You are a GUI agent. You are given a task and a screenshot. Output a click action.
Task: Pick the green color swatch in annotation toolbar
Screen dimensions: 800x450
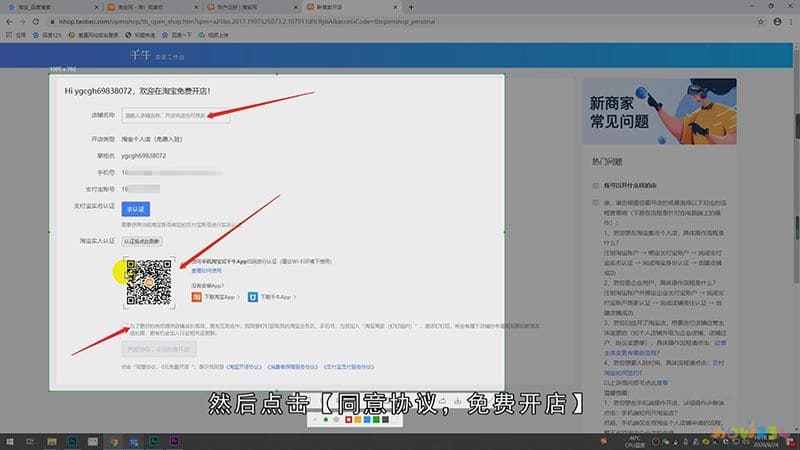click(376, 420)
